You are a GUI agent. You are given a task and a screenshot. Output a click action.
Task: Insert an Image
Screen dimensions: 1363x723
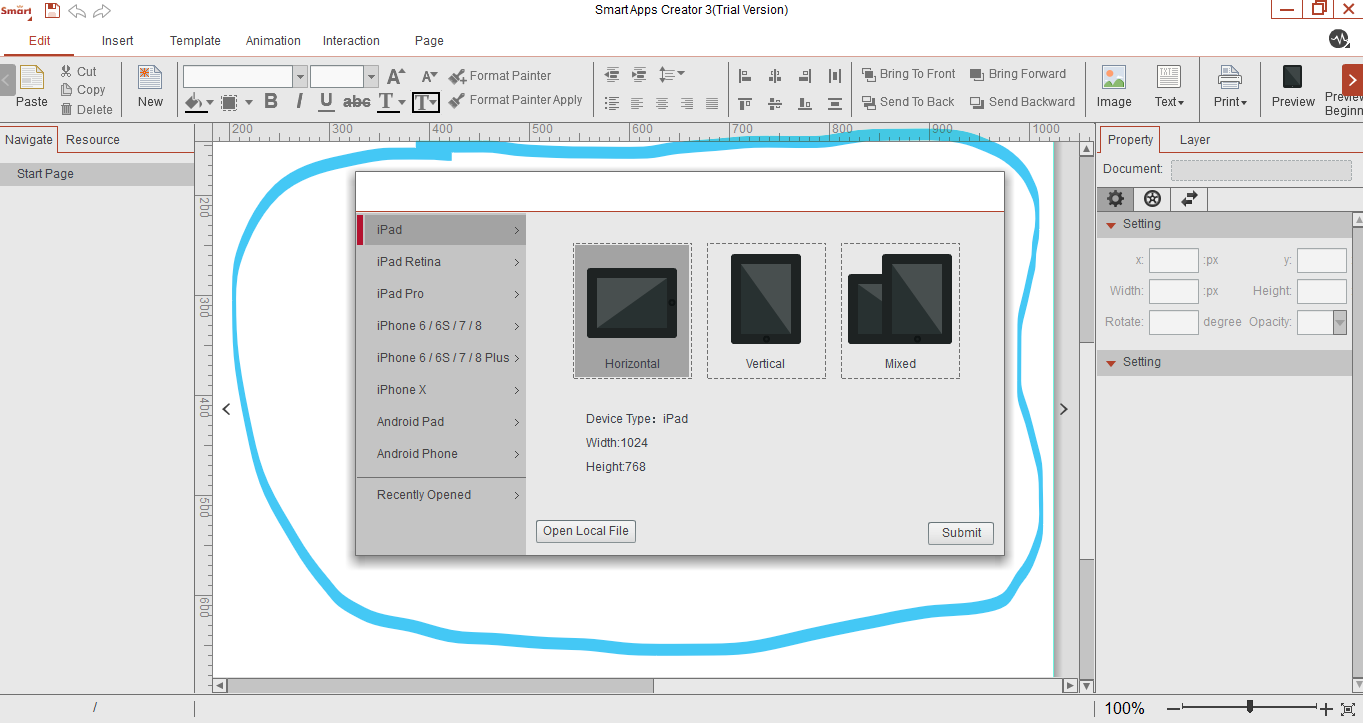(1114, 87)
